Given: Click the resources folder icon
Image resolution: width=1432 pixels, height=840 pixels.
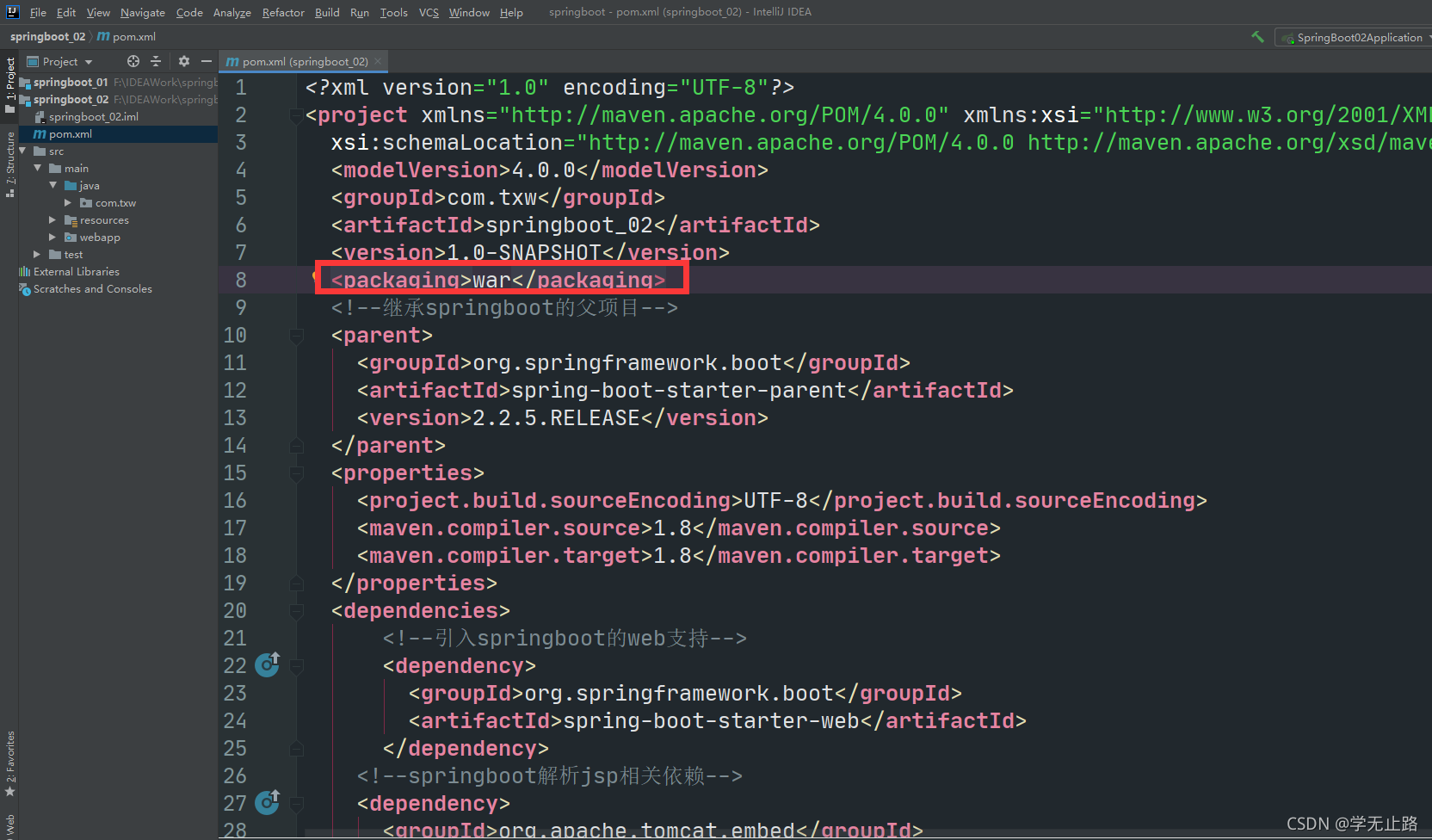Looking at the screenshot, I should pyautogui.click(x=71, y=219).
